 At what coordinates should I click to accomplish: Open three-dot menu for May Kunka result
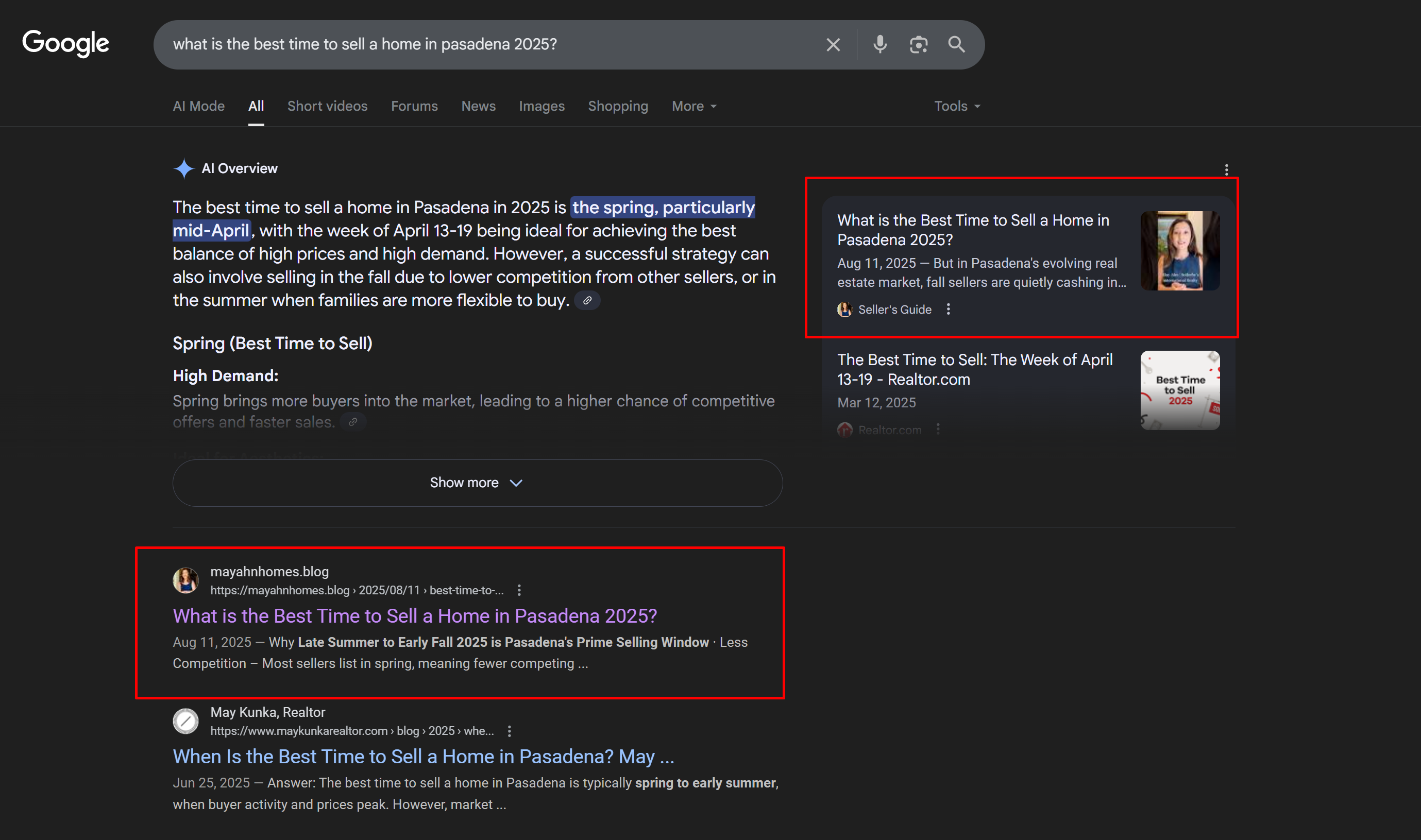[510, 731]
